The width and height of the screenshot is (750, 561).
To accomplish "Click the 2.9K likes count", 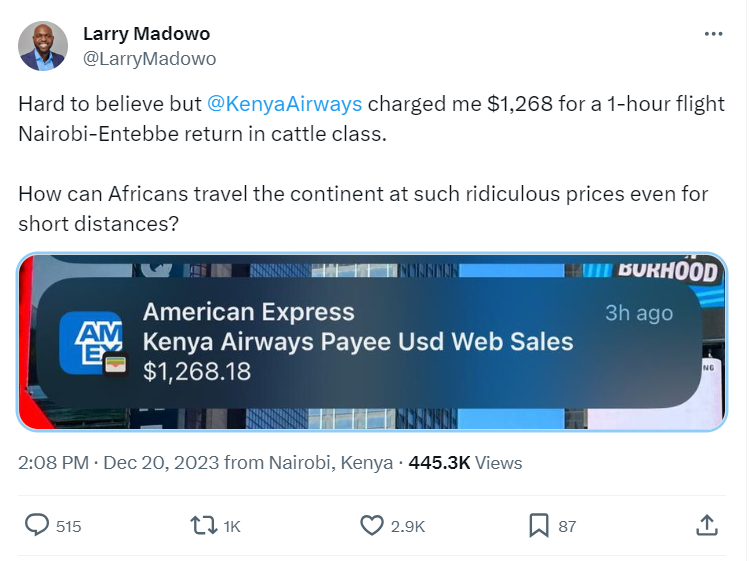I will (407, 526).
